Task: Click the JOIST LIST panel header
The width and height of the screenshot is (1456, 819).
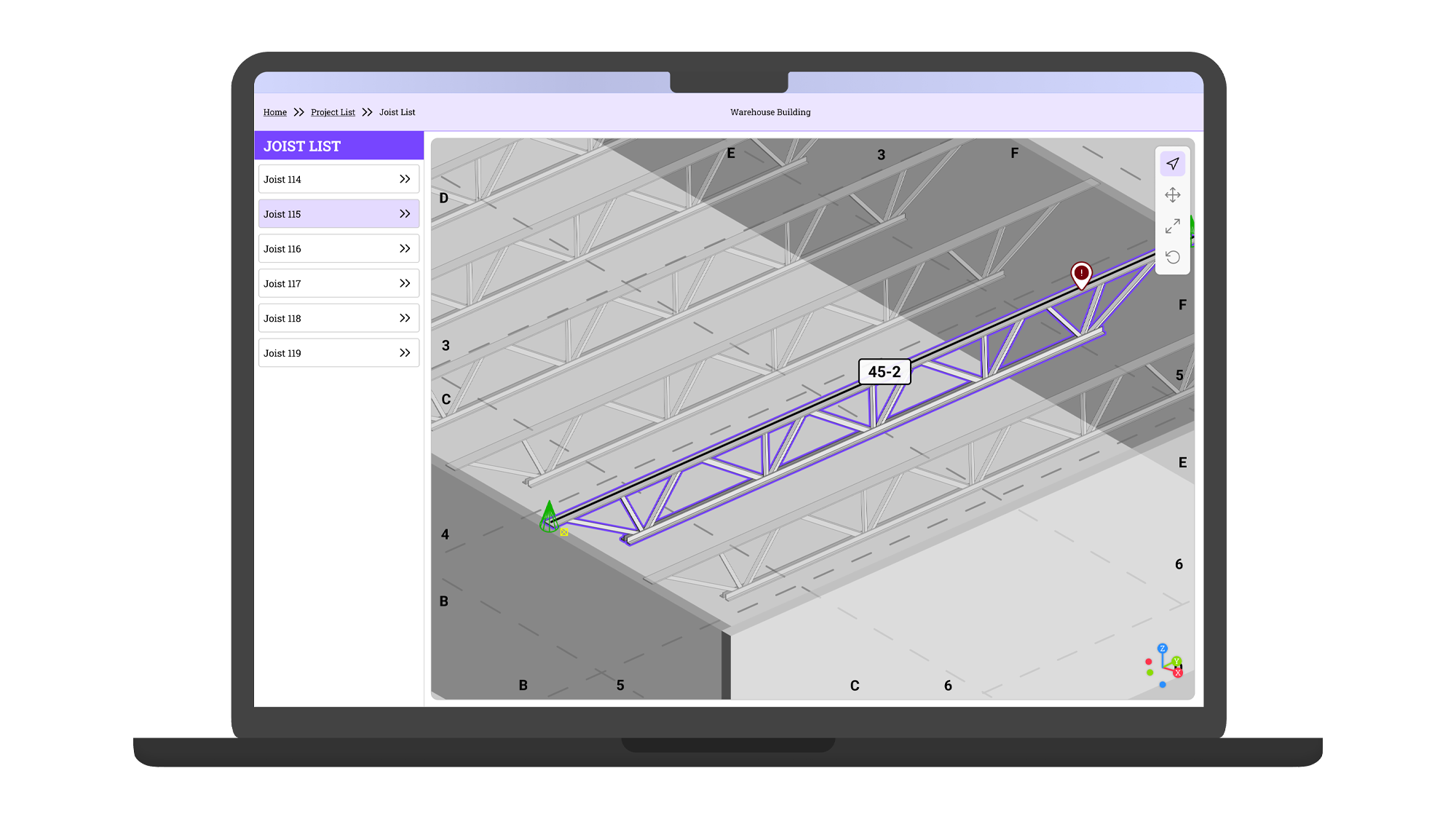Action: click(x=339, y=146)
